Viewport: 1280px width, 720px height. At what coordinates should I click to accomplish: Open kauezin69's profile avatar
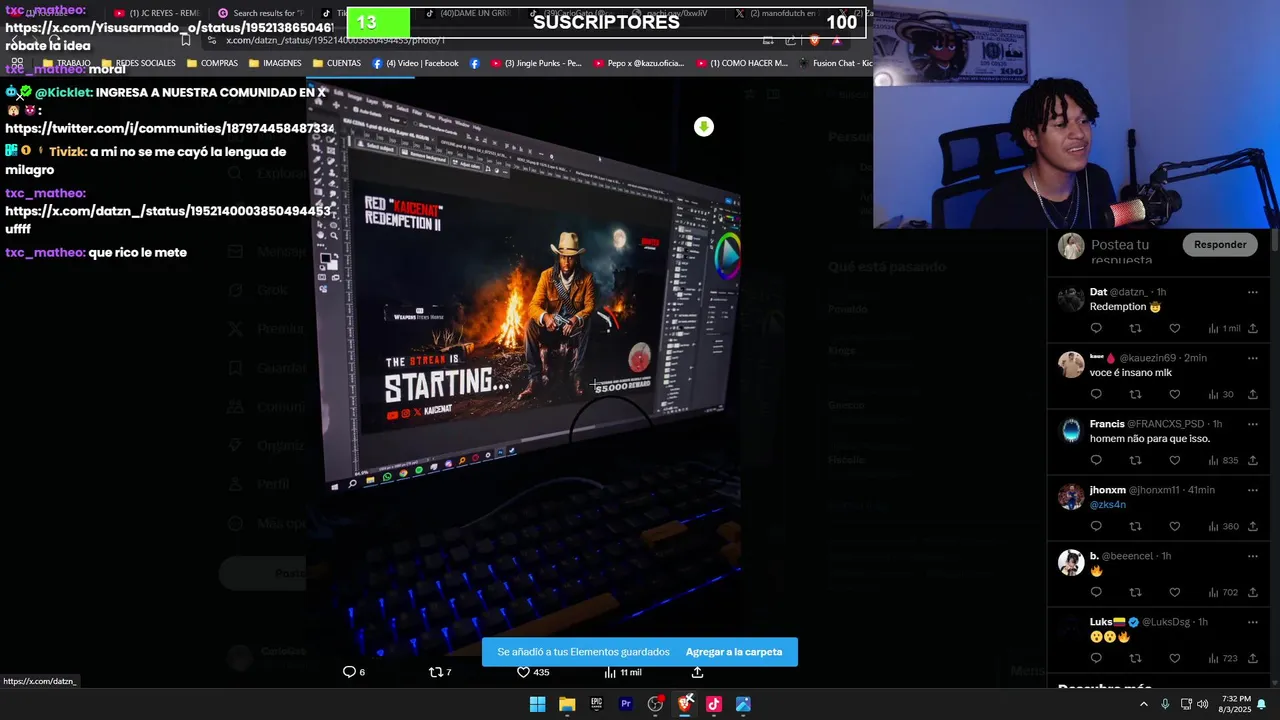1071,364
